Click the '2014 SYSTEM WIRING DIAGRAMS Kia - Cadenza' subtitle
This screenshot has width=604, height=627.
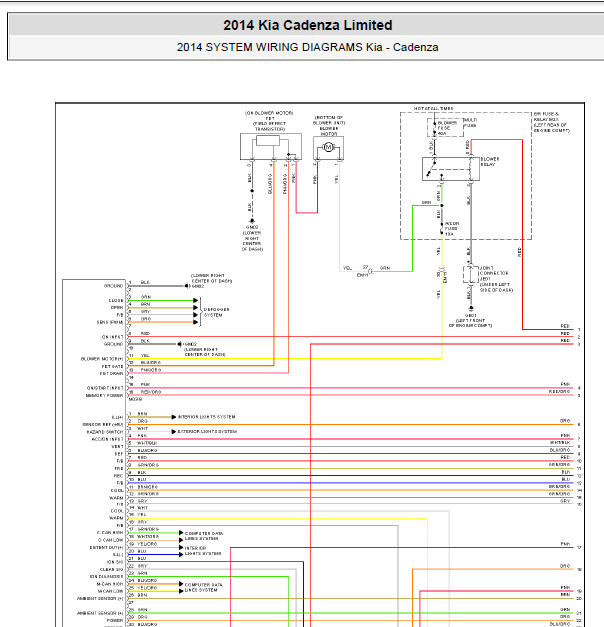[x=308, y=47]
